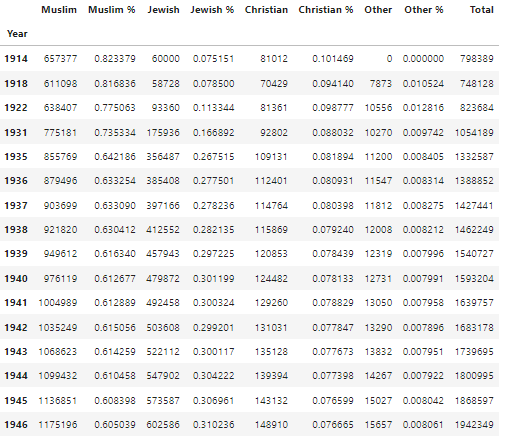Click Total value 798389
The width and height of the screenshot is (510, 444).
(x=477, y=59)
